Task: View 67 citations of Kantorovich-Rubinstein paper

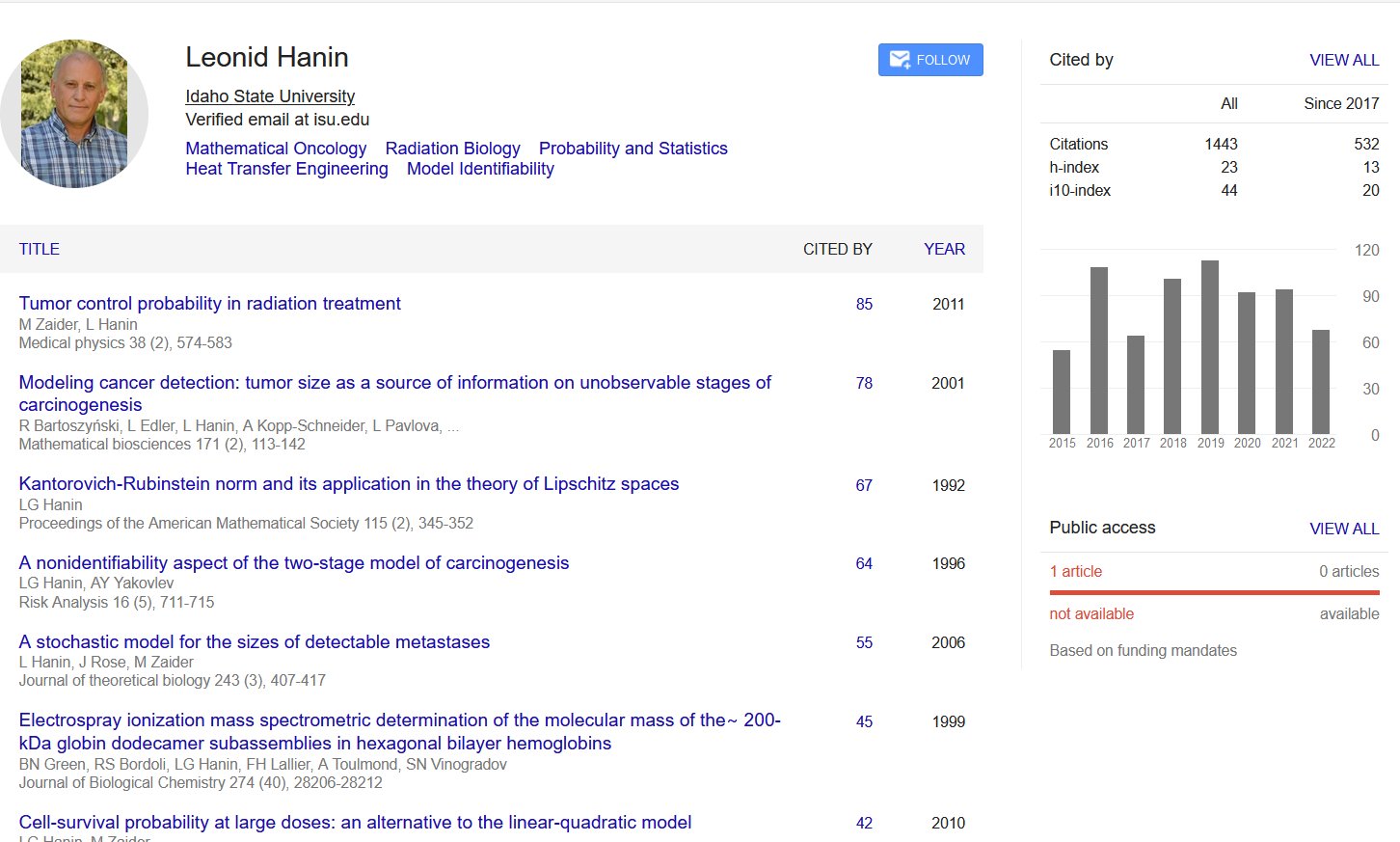Action: click(x=864, y=485)
